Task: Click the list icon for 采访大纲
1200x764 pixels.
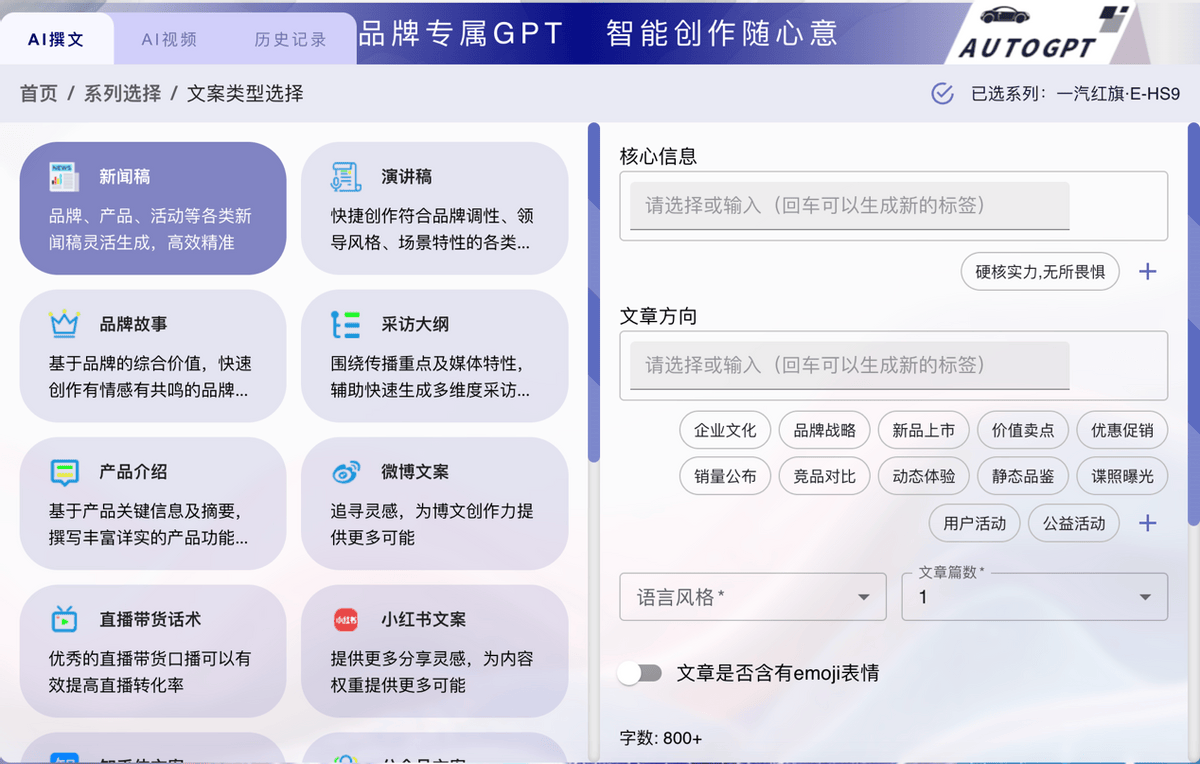Action: [346, 324]
